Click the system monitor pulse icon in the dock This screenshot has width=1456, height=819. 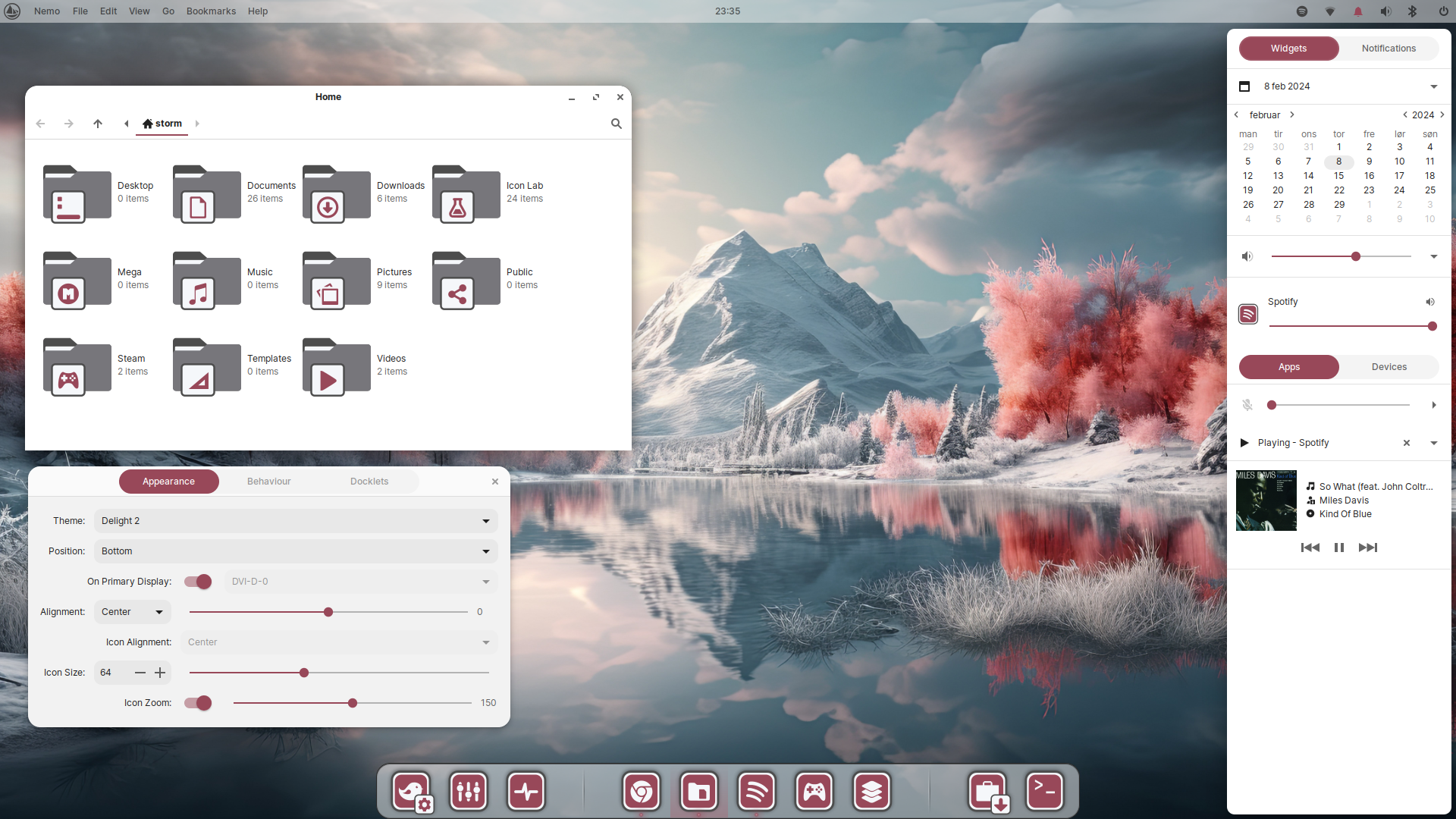(526, 791)
